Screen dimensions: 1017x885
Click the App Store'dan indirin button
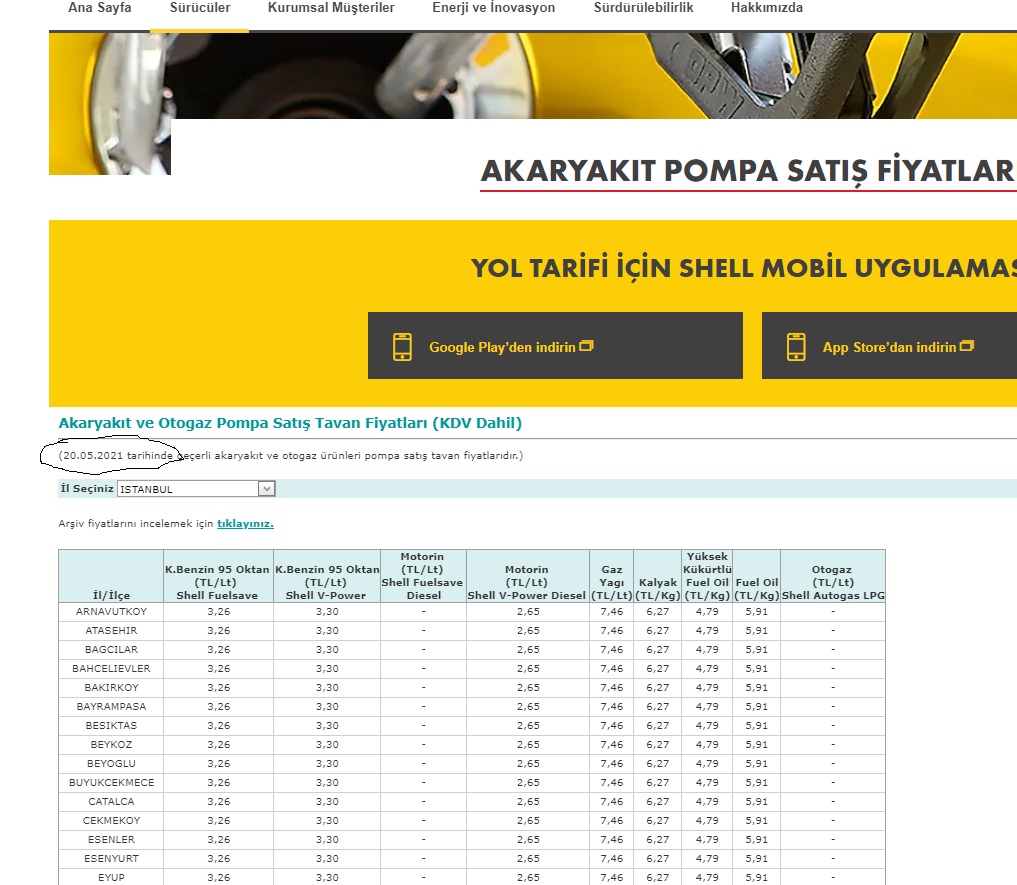coord(889,345)
